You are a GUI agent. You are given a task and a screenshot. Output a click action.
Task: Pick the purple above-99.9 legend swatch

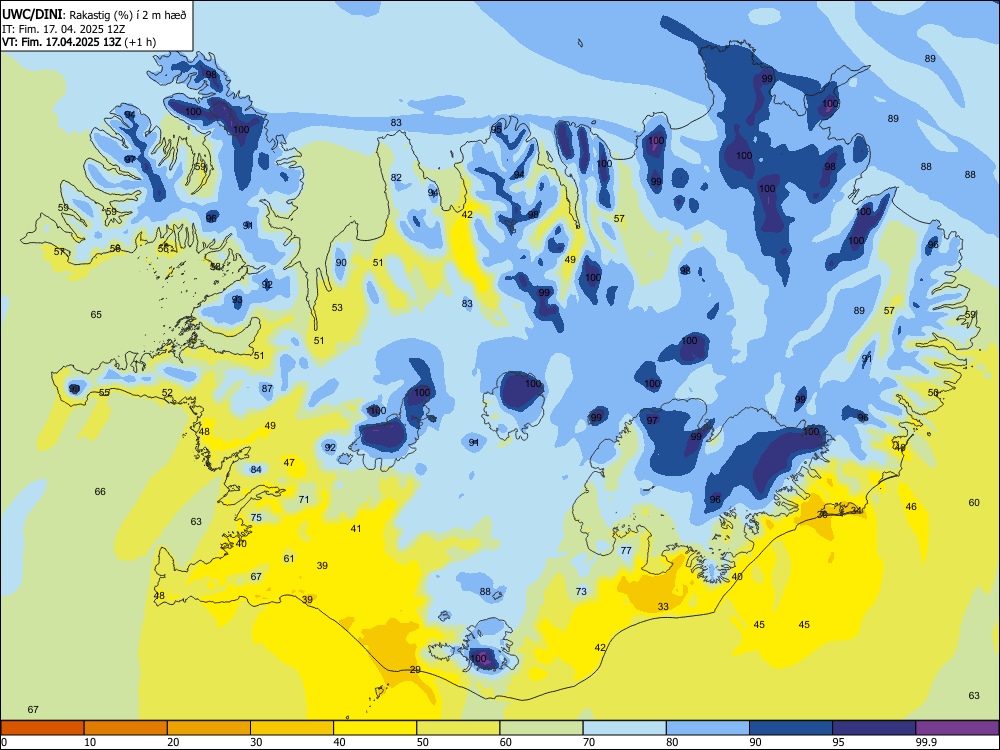pos(957,728)
